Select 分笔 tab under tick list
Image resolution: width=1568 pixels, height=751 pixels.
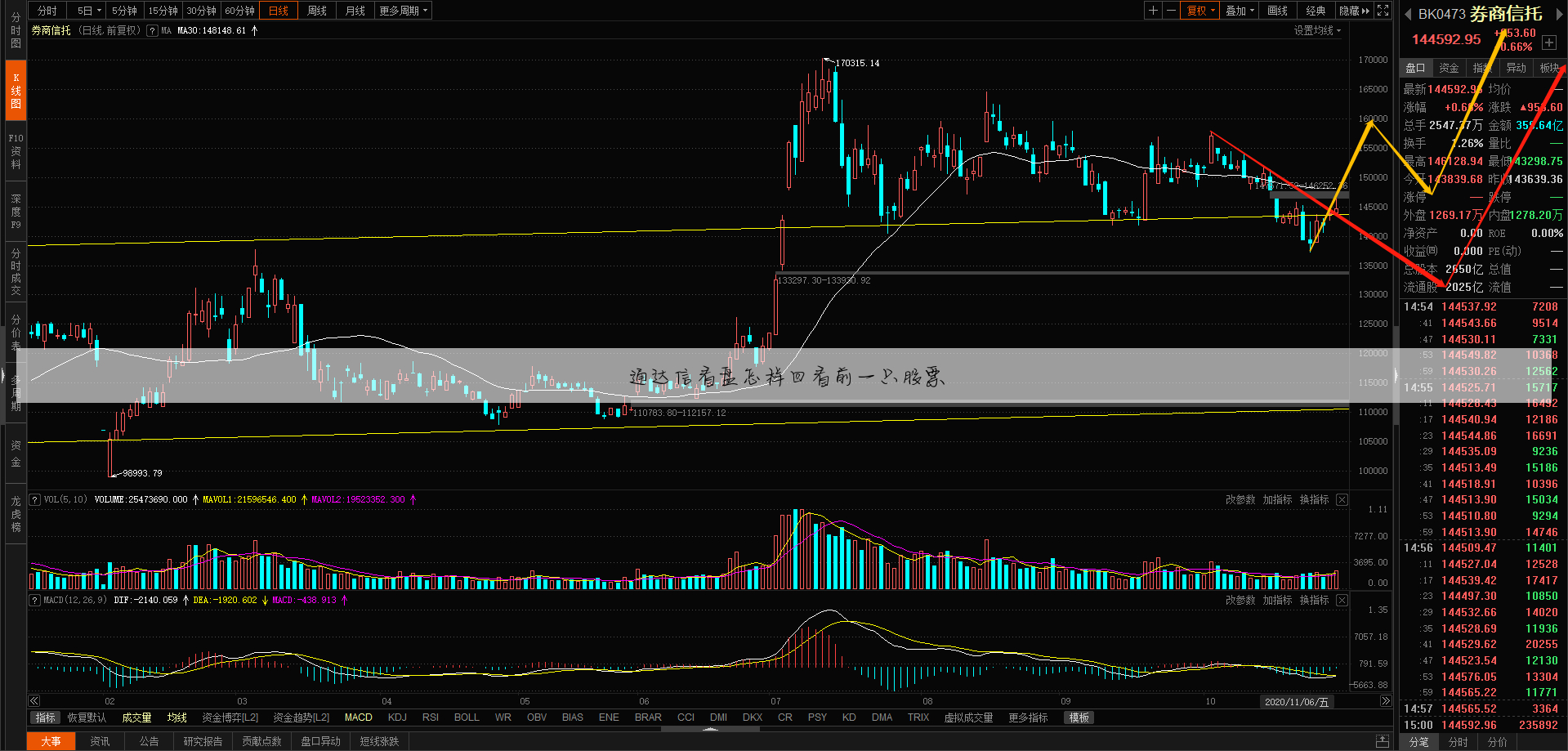point(1419,742)
